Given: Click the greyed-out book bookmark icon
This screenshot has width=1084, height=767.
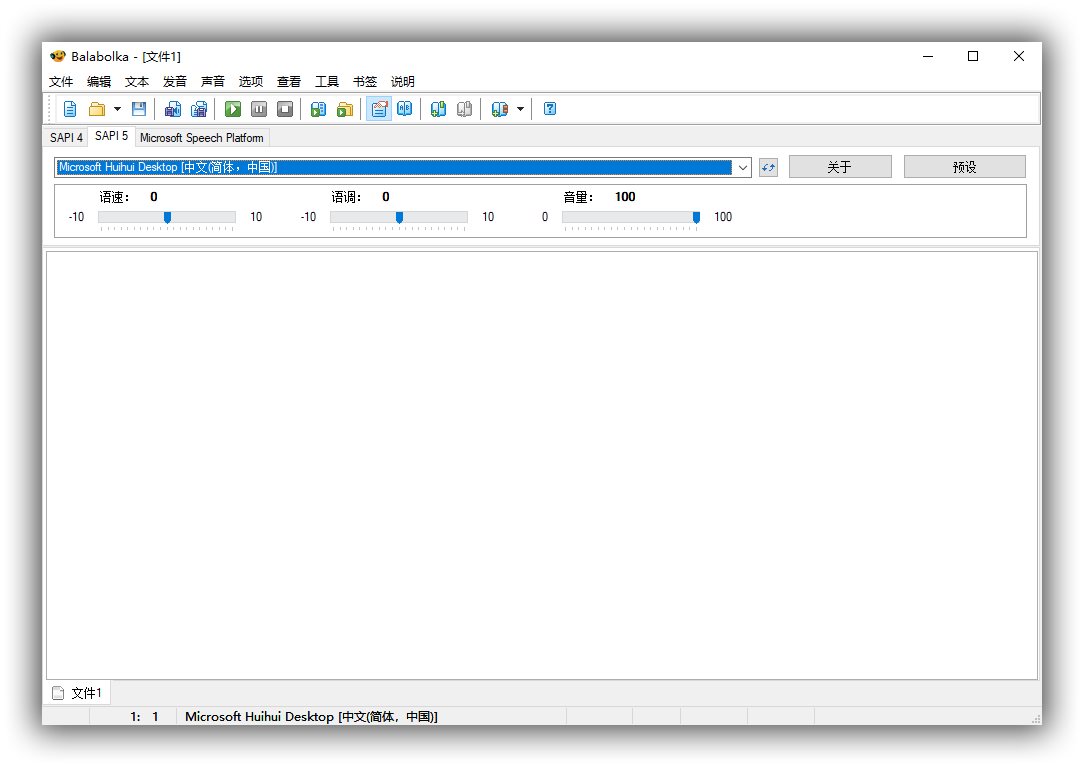Looking at the screenshot, I should tap(465, 109).
